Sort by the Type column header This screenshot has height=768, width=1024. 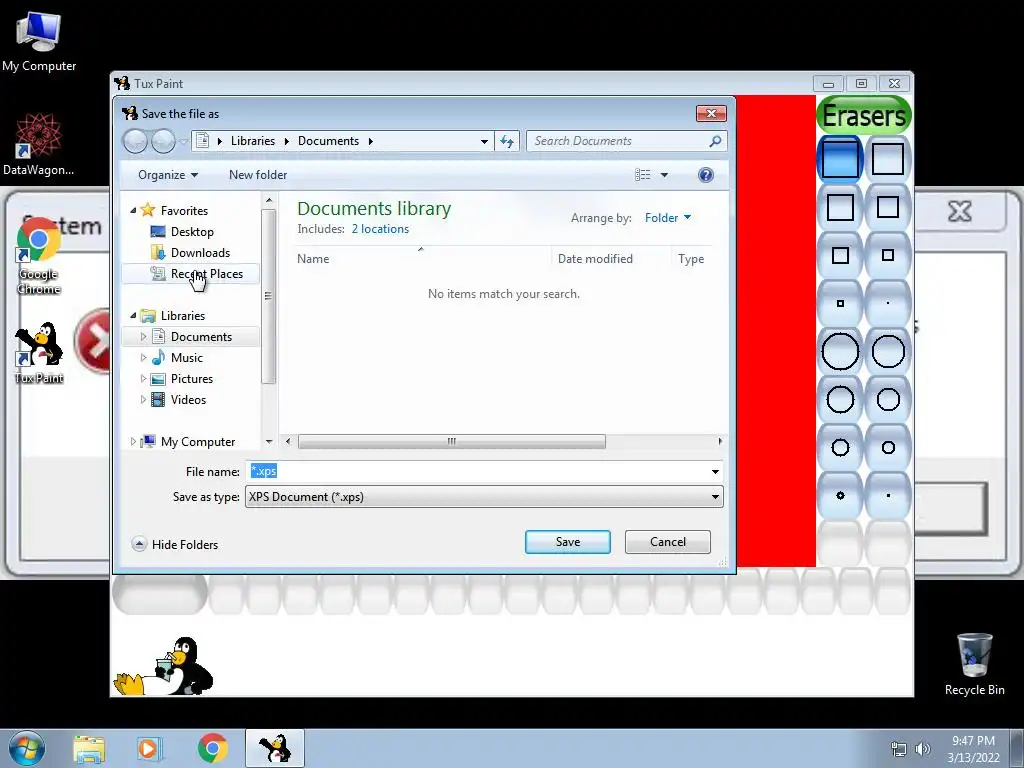tap(691, 259)
